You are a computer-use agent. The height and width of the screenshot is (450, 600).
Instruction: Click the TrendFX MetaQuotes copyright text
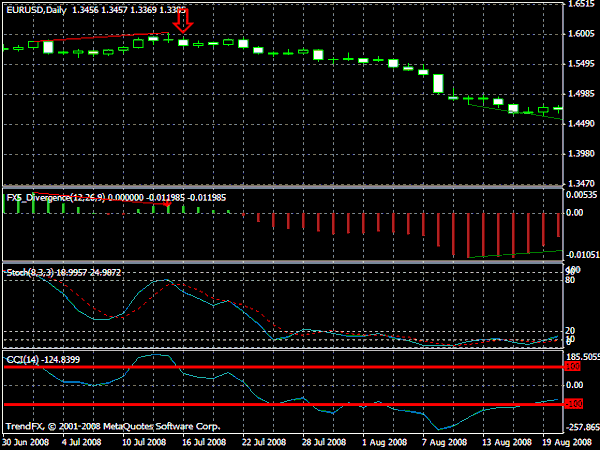pos(113,426)
